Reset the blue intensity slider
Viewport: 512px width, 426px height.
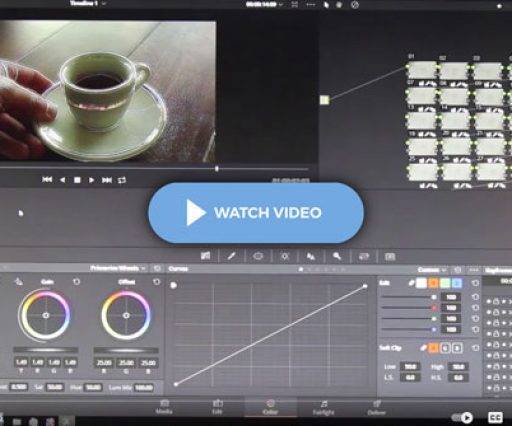476,329
